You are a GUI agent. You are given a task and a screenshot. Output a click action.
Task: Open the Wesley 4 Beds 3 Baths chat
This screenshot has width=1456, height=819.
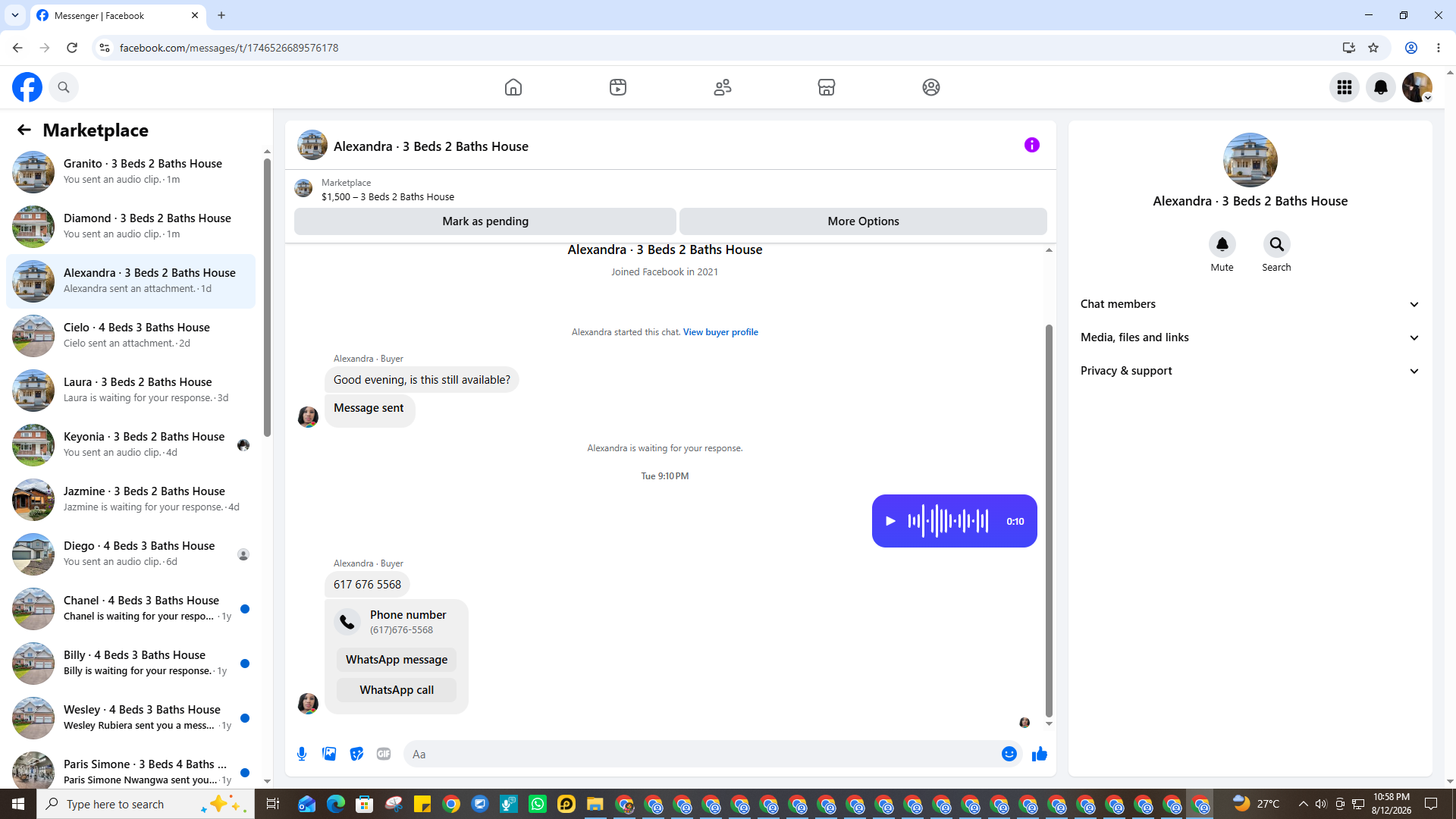click(x=130, y=718)
